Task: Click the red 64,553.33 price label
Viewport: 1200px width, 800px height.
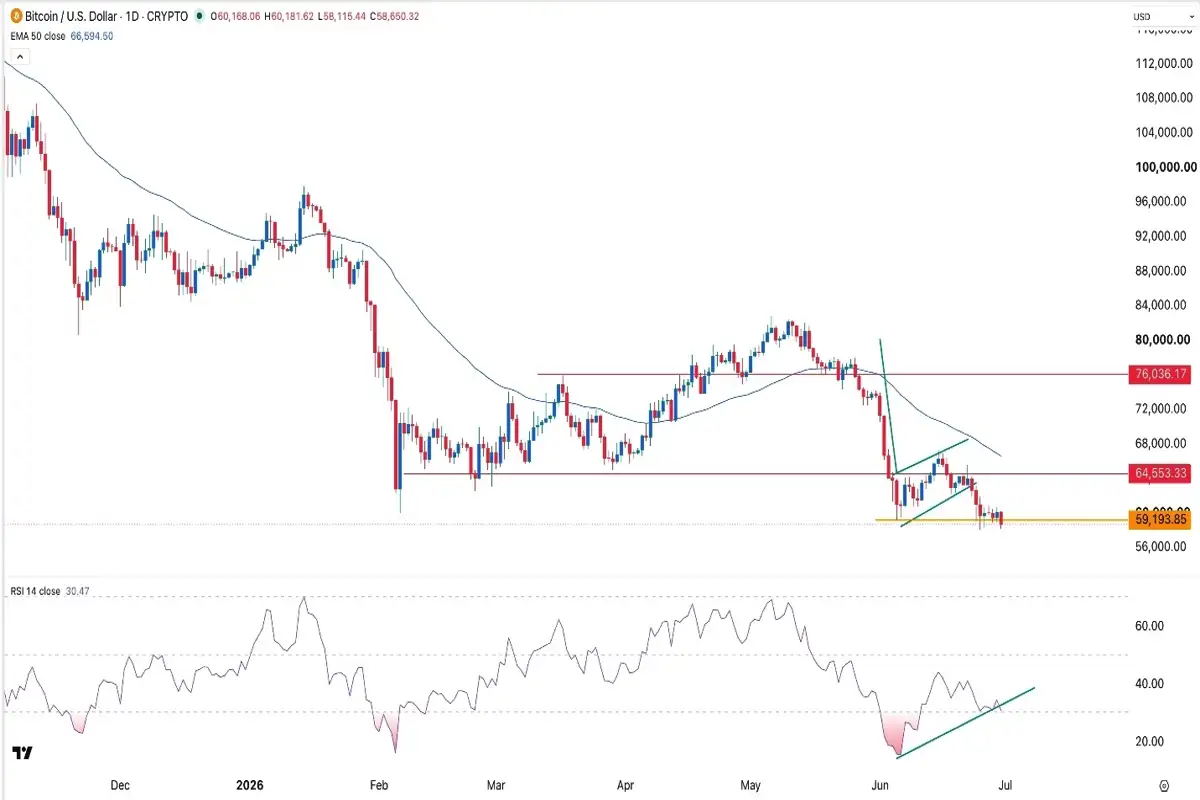Action: pyautogui.click(x=1161, y=473)
